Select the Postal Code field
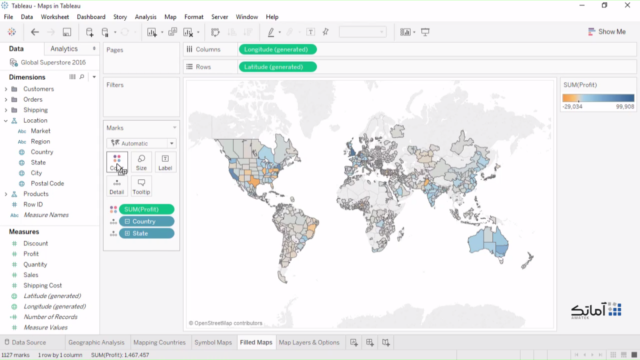The width and height of the screenshot is (640, 360). (47, 184)
